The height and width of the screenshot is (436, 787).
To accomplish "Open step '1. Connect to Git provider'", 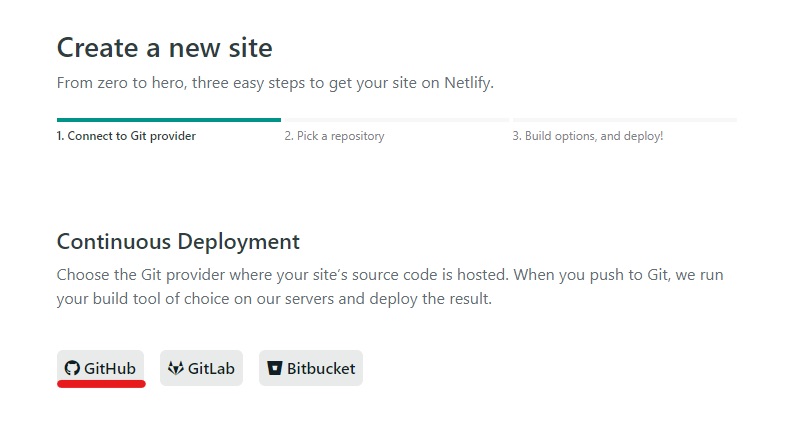I will click(126, 136).
